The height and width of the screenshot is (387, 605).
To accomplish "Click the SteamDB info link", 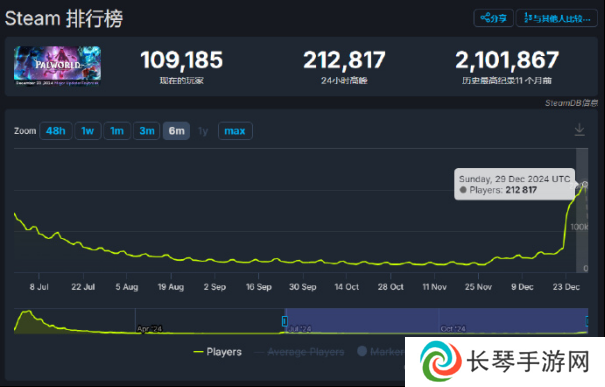I will [x=571, y=103].
